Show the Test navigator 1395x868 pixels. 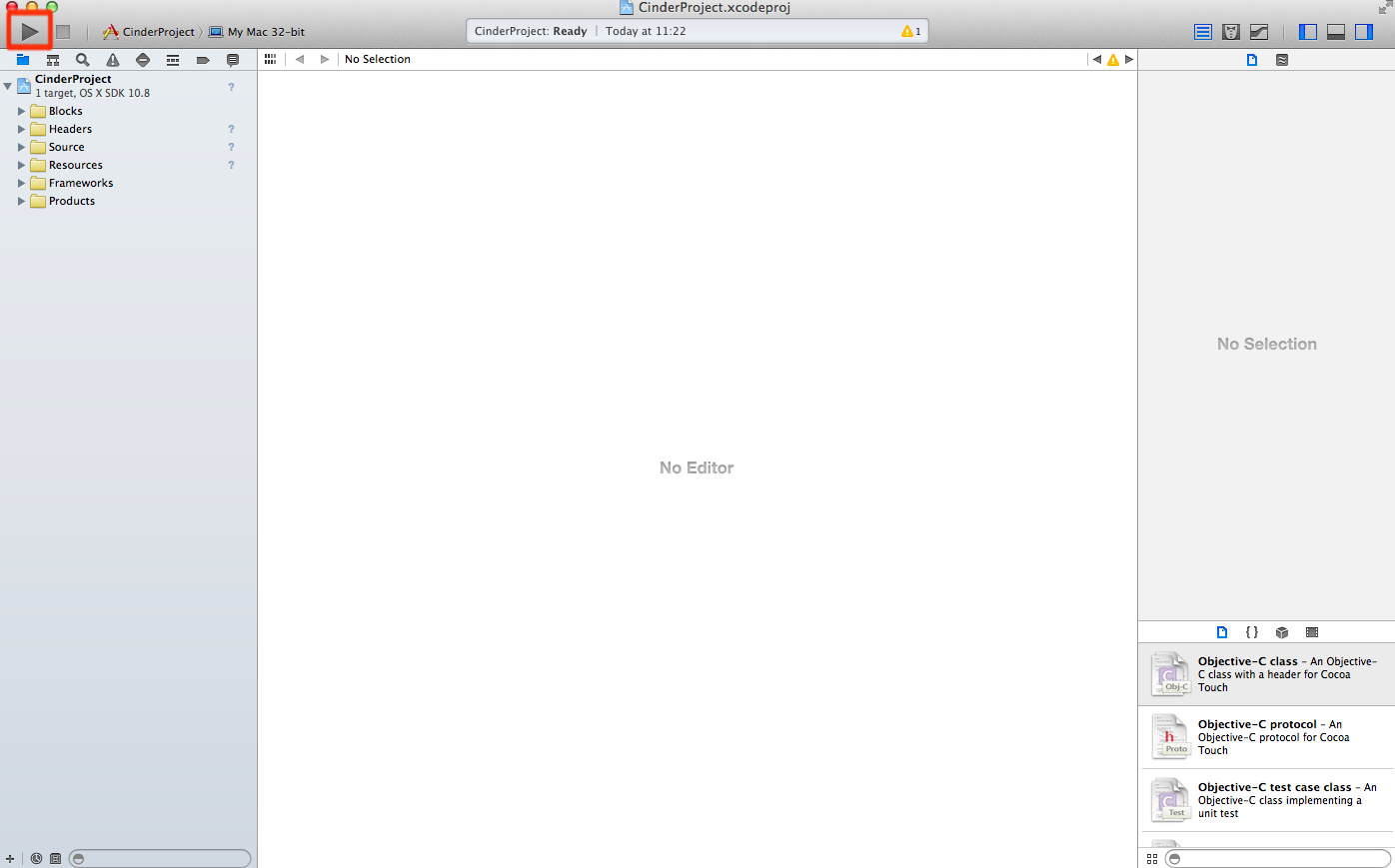point(143,60)
